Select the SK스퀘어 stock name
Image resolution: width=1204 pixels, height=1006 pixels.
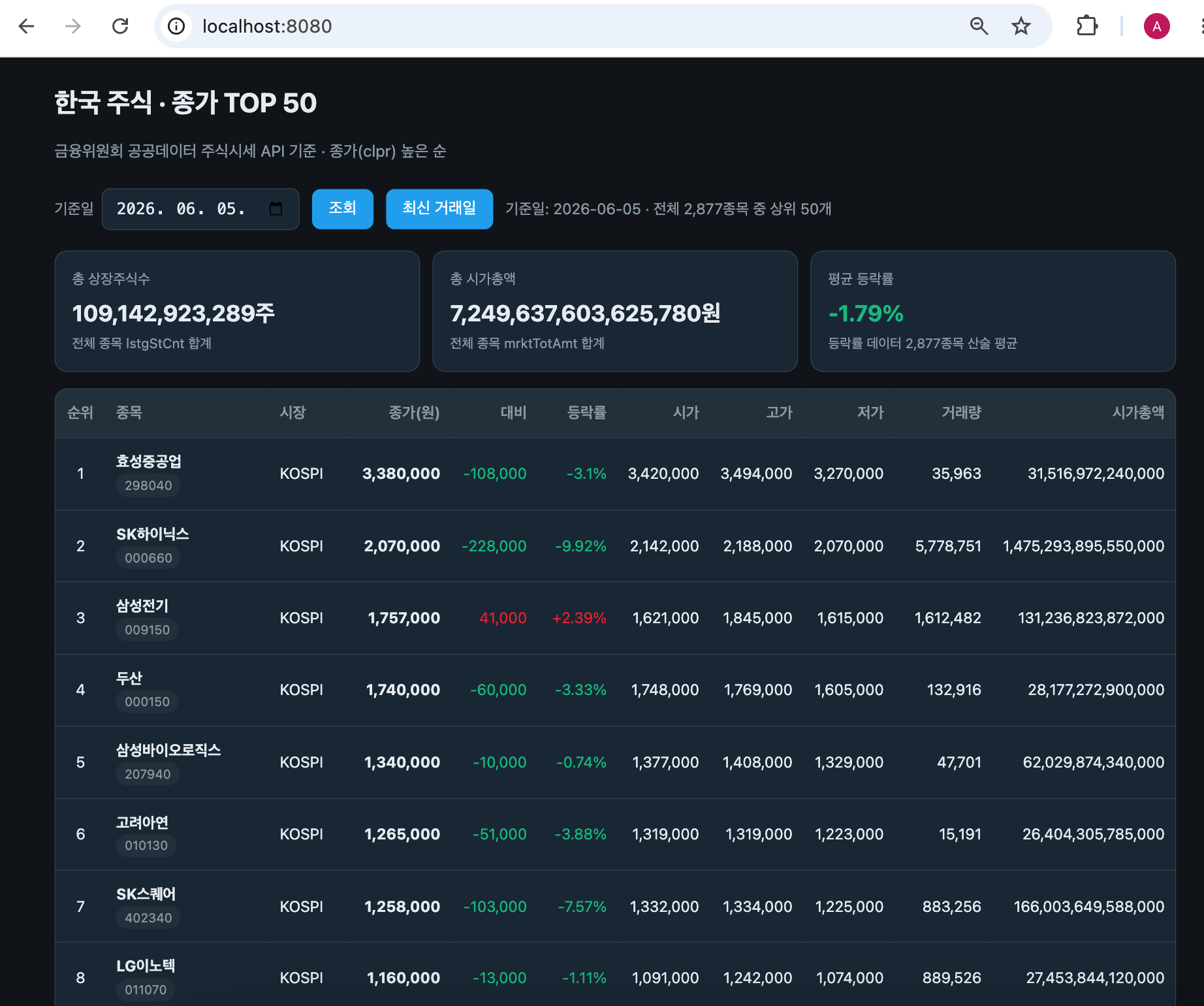pyautogui.click(x=146, y=894)
